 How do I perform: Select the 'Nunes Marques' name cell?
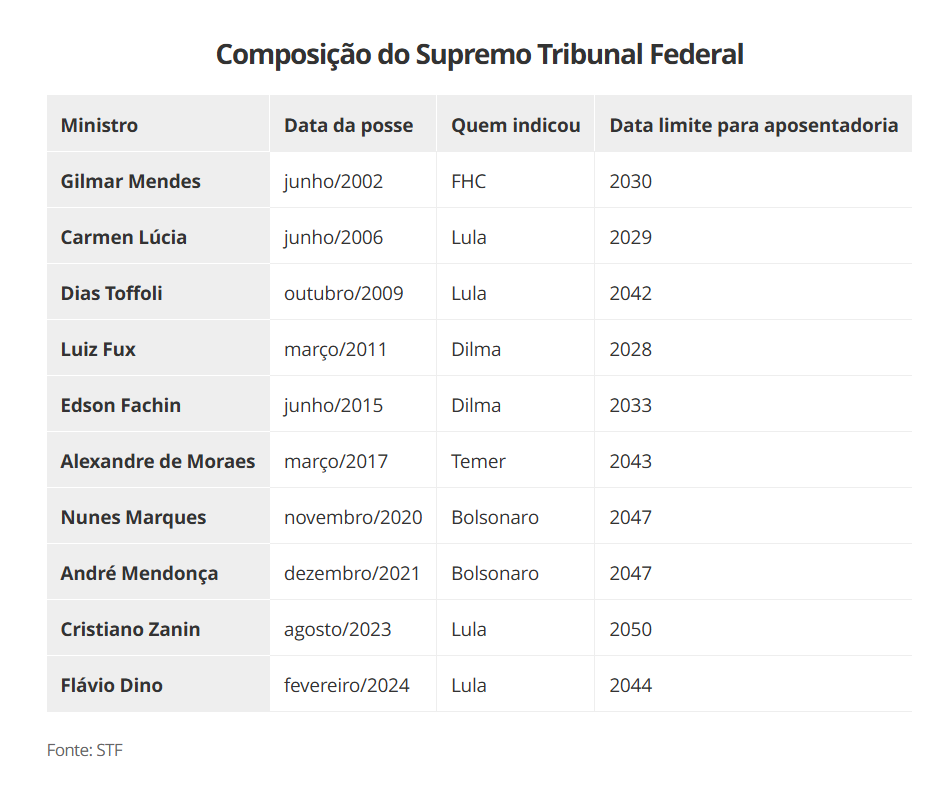(x=133, y=517)
